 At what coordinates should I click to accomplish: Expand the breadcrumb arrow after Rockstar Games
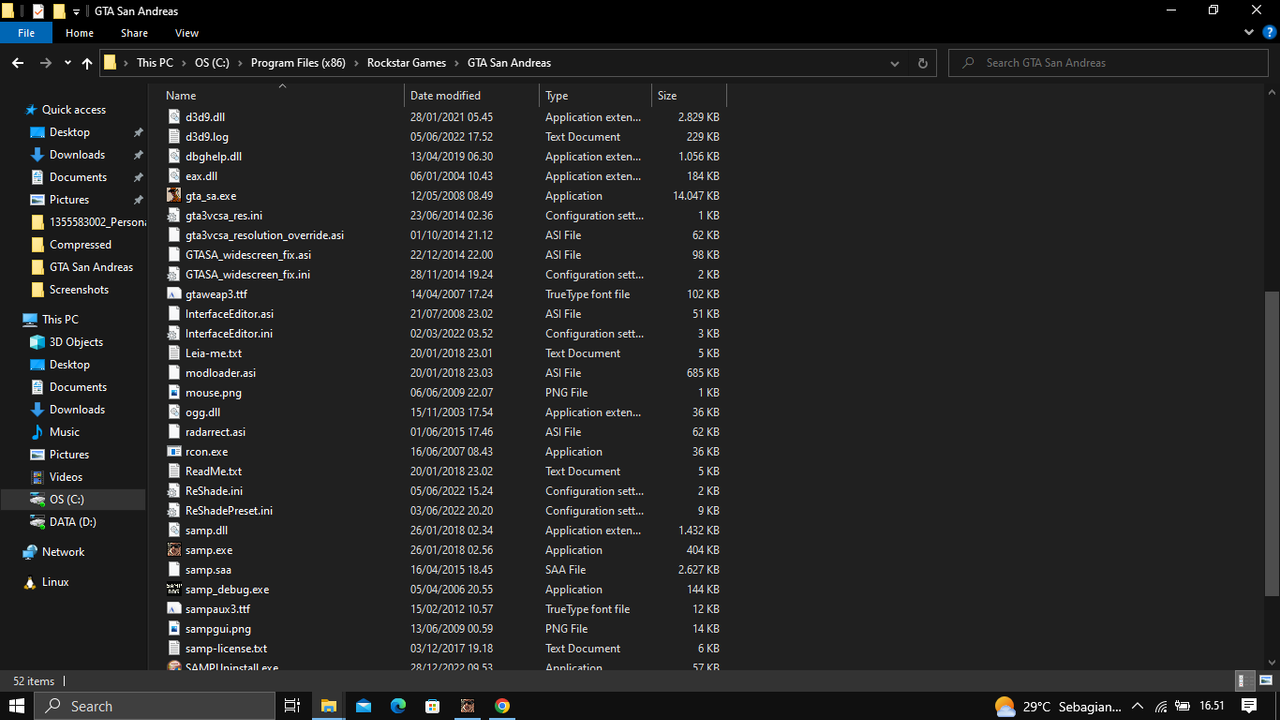(x=457, y=63)
